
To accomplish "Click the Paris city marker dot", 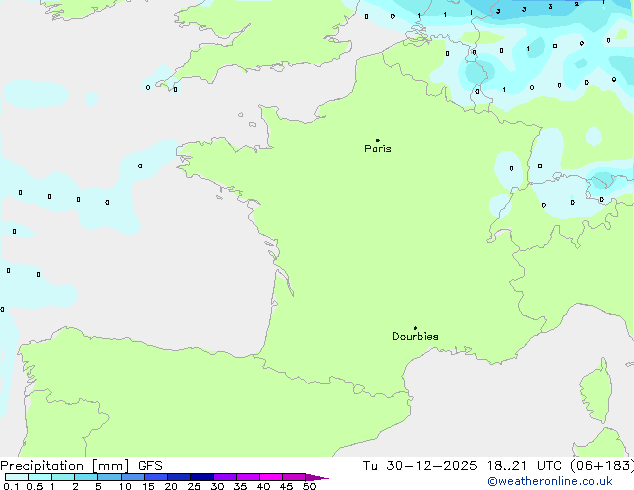I will (x=377, y=140).
